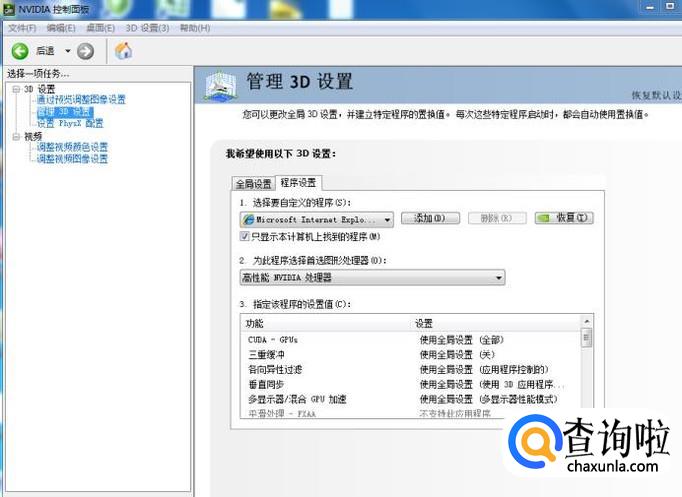682x497 pixels.
Task: Open 调整视频图像设置 link
Action: 72,159
